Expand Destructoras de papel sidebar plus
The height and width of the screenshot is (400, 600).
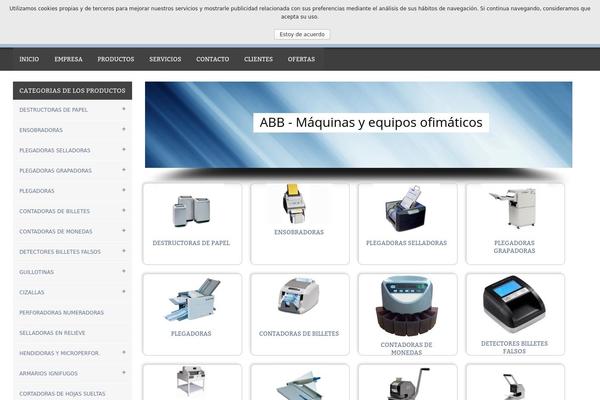[124, 109]
